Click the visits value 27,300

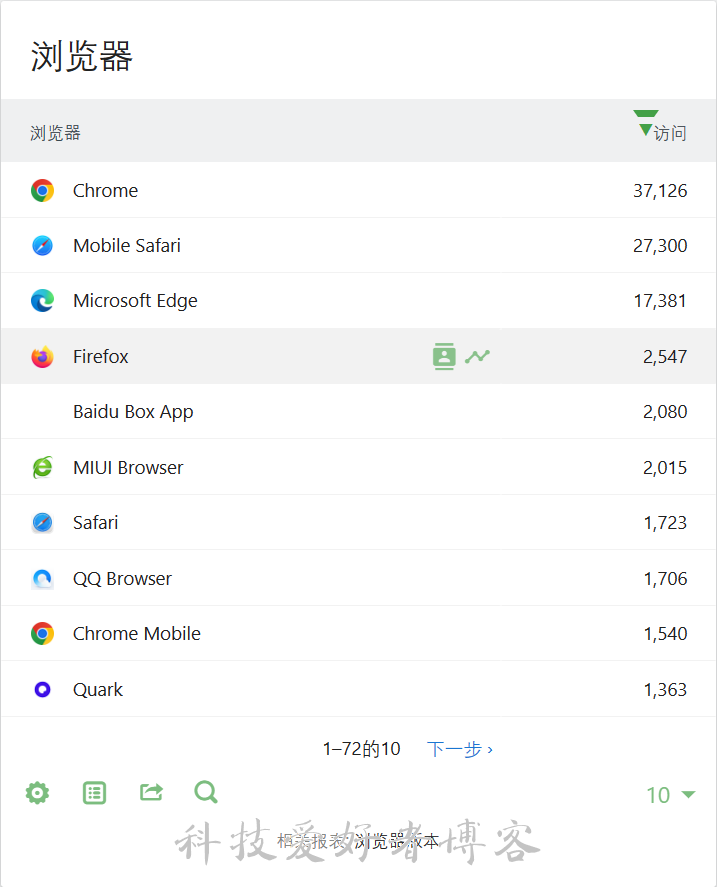click(660, 246)
